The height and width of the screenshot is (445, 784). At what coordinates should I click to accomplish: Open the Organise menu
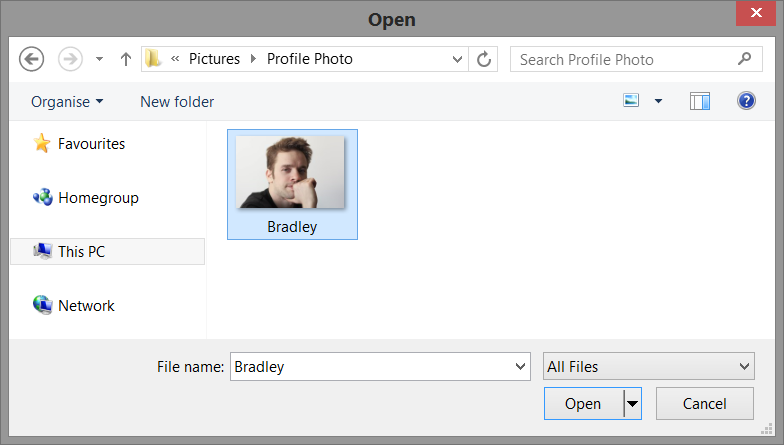[67, 101]
